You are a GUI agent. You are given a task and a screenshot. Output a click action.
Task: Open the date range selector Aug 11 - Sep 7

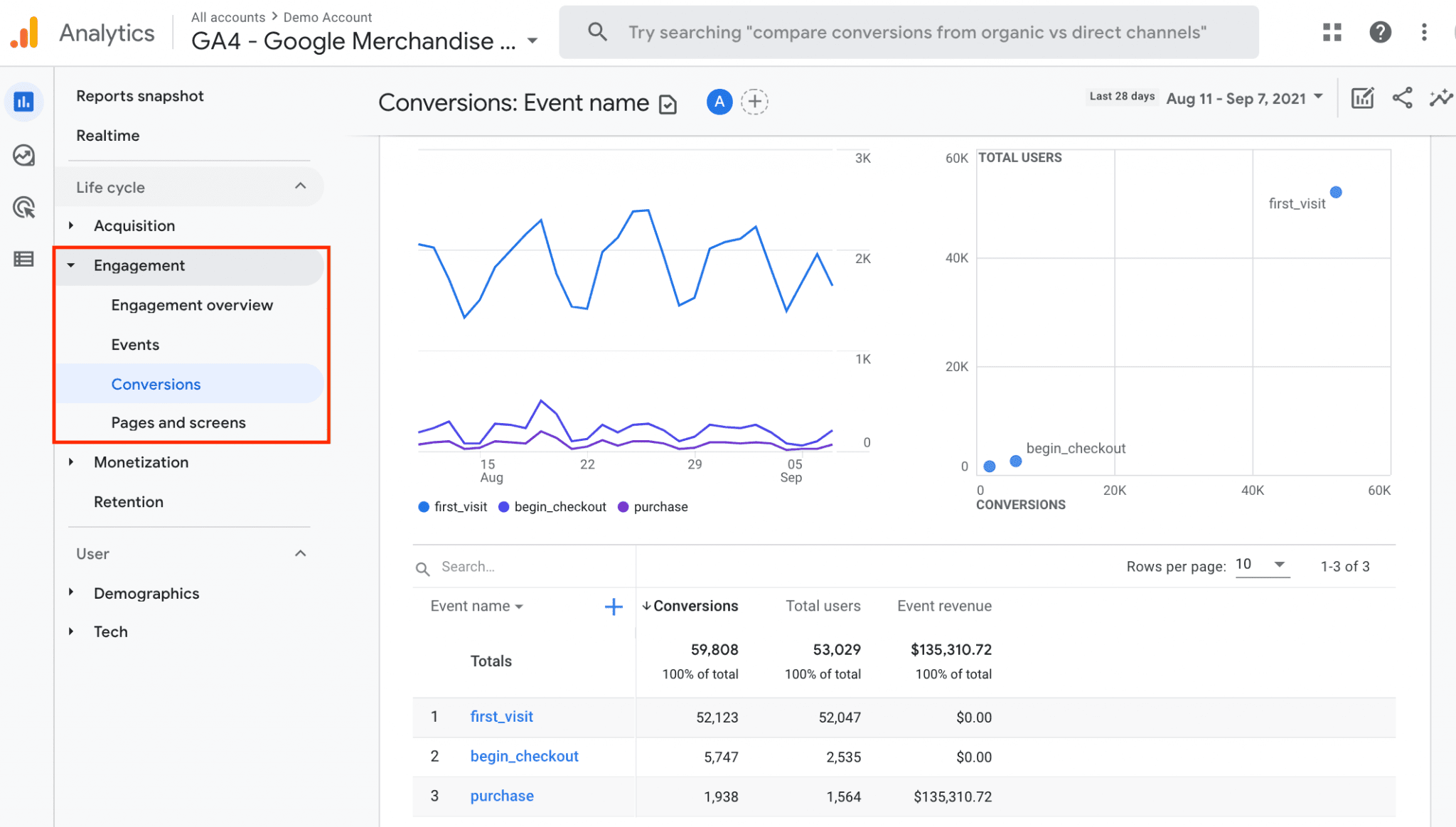click(x=1243, y=98)
